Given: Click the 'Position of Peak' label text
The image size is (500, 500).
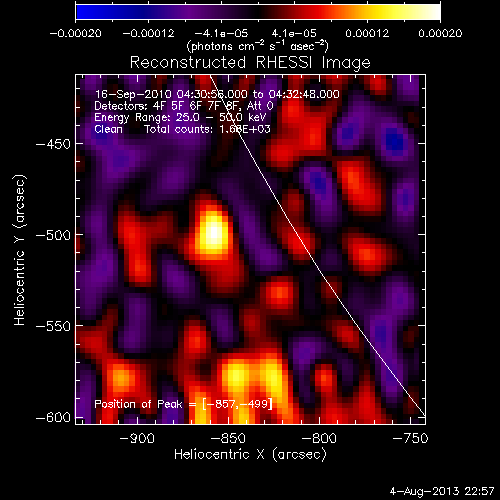Looking at the screenshot, I should (x=138, y=404).
